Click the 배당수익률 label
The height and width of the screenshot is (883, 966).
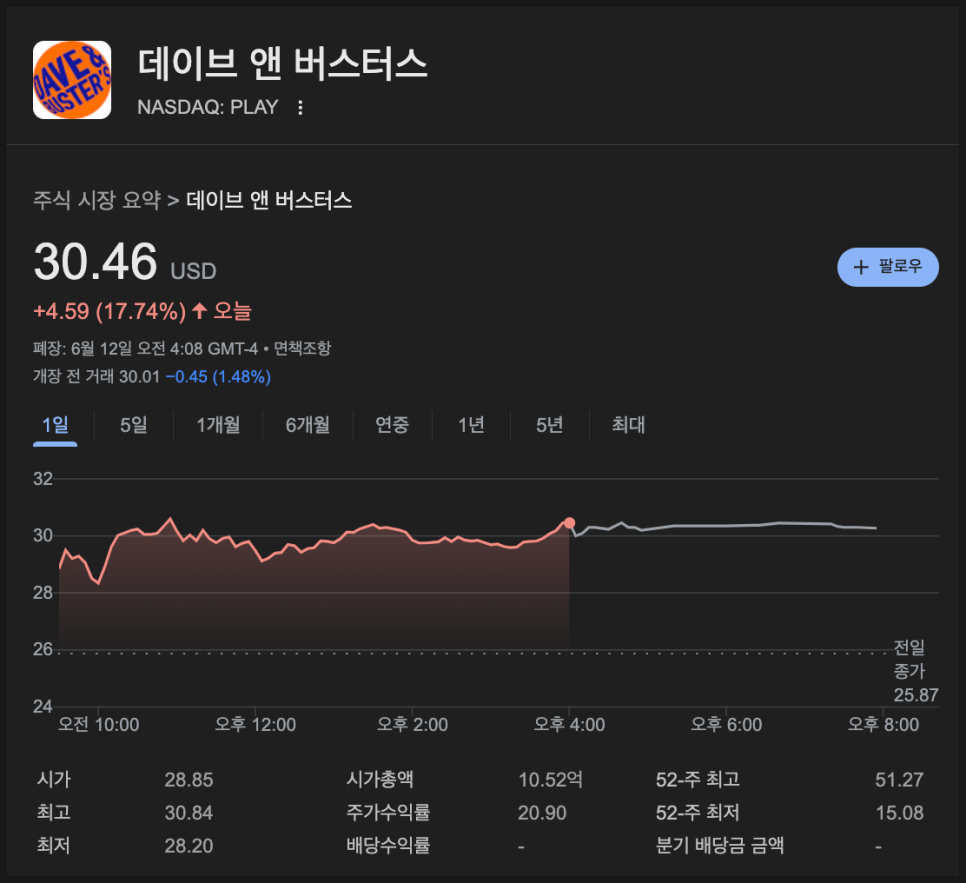tap(388, 845)
